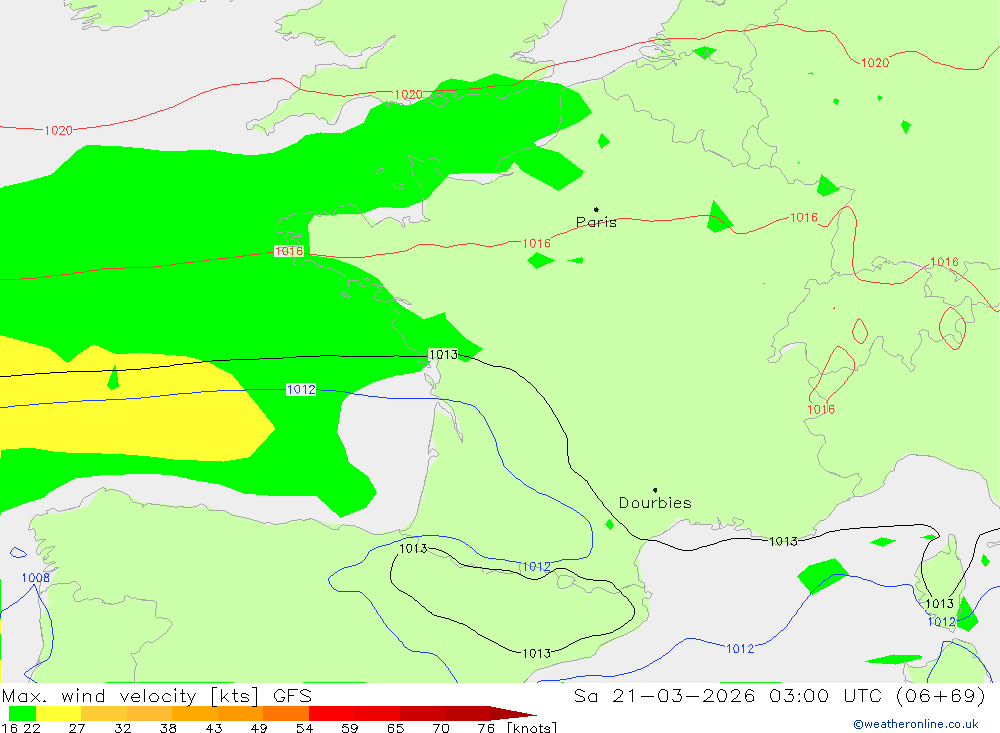The height and width of the screenshot is (733, 1000).
Task: Click the black dot marking Dourbies
Action: (655, 490)
